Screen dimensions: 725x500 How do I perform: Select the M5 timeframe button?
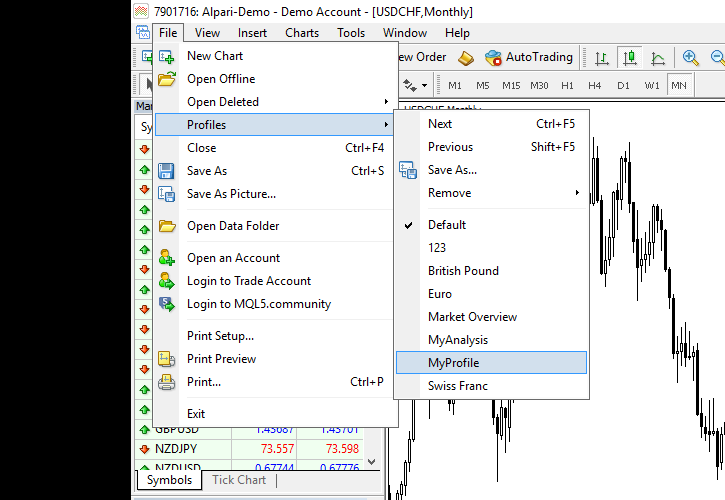(x=483, y=86)
